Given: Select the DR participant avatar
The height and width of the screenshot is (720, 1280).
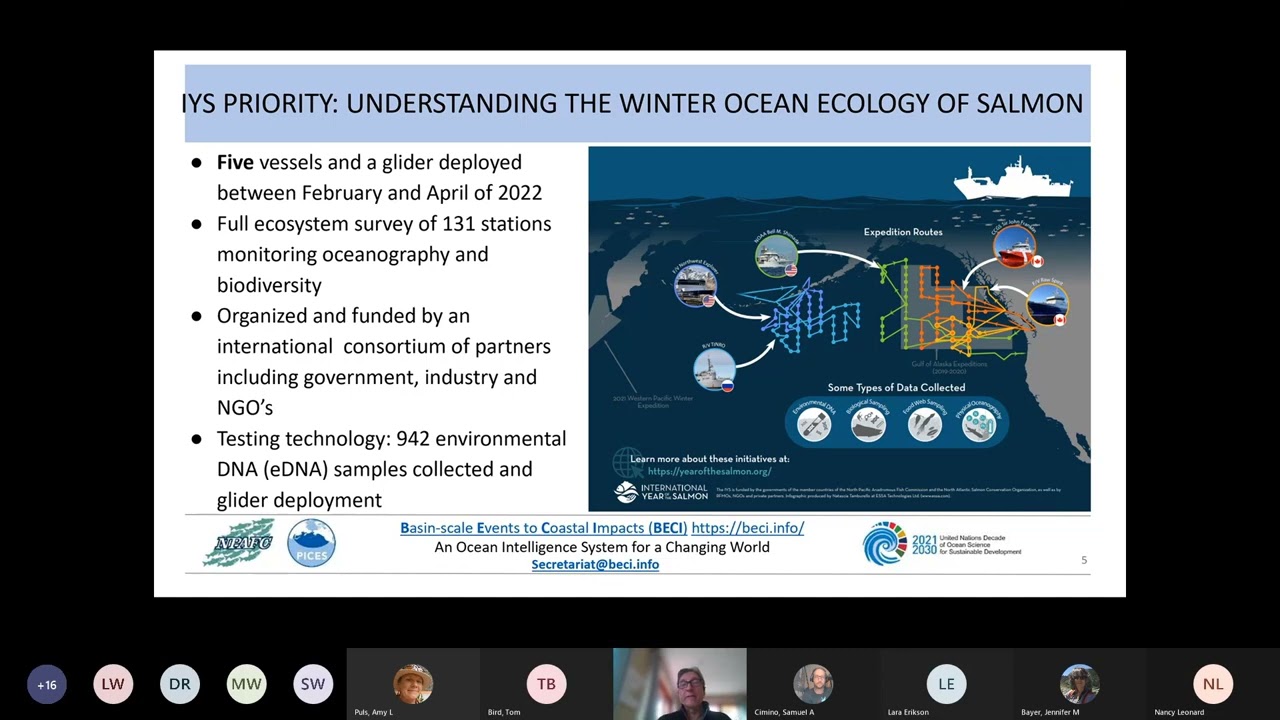Looking at the screenshot, I should (180, 684).
